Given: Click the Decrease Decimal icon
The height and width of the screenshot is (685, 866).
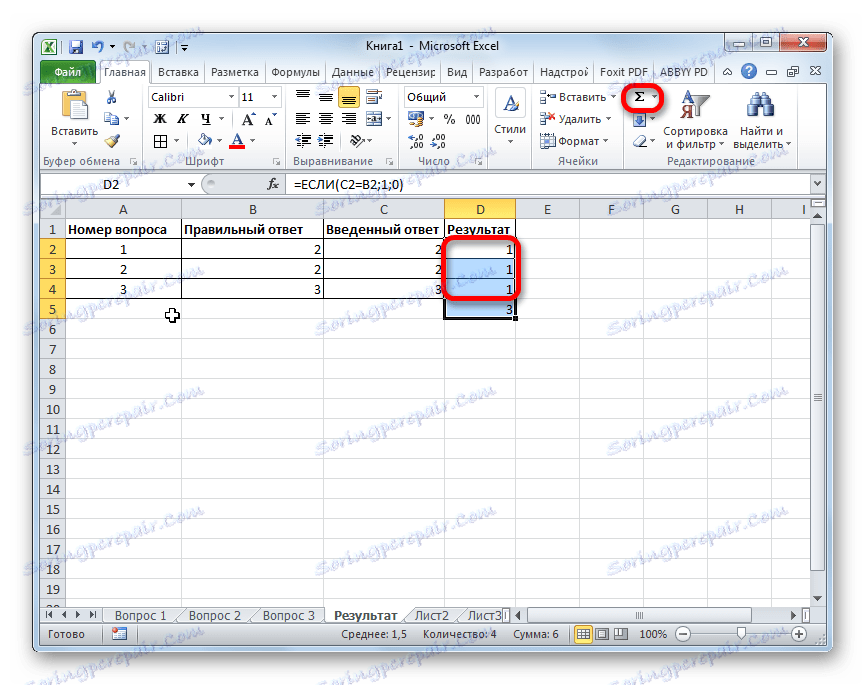Looking at the screenshot, I should pyautogui.click(x=438, y=141).
